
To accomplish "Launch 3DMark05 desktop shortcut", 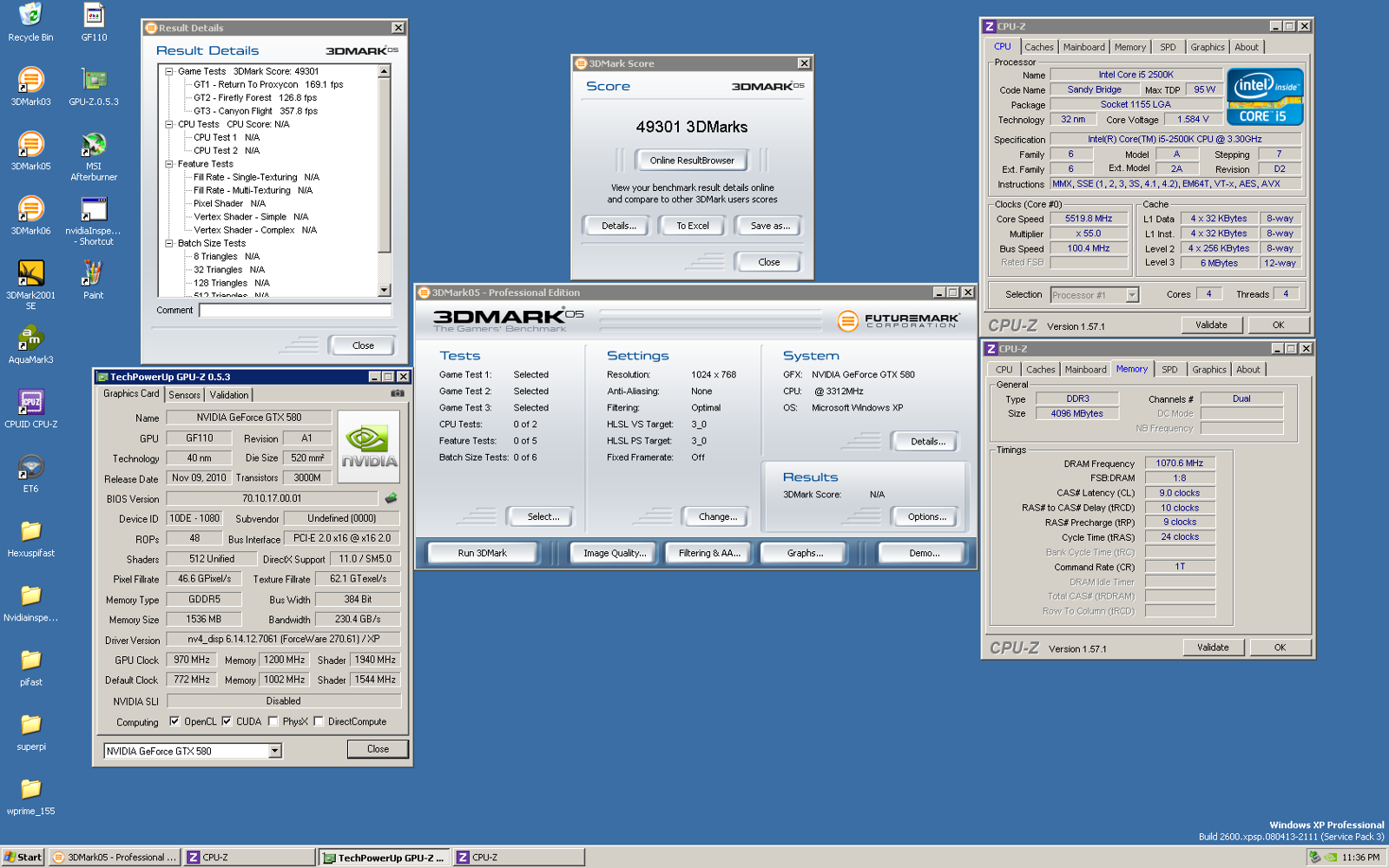I will [x=30, y=150].
